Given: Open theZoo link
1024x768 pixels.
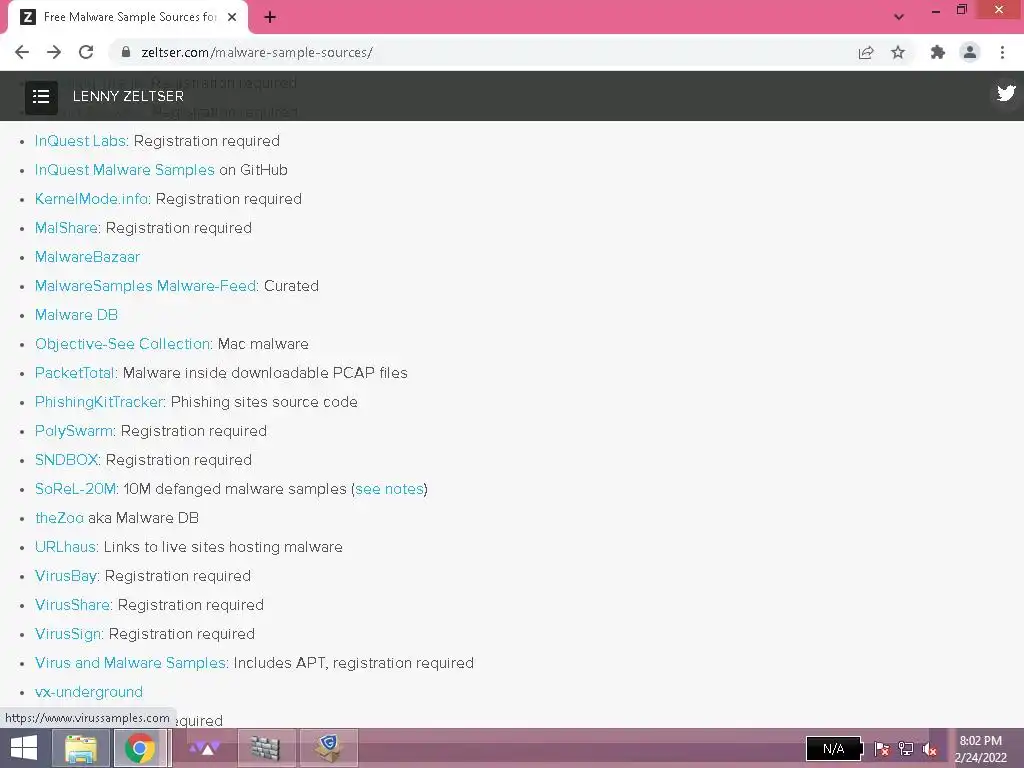Looking at the screenshot, I should point(59,518).
